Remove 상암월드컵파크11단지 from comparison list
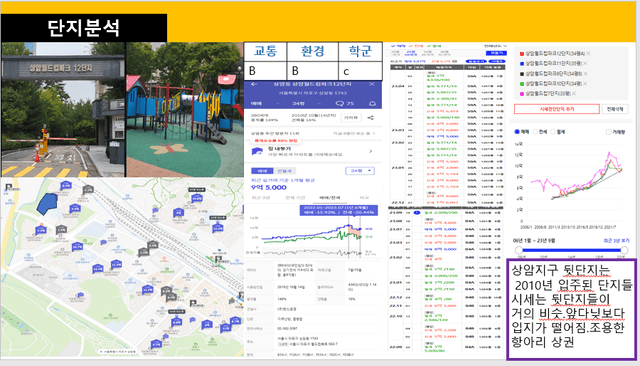This screenshot has height=366, width=640. 585,63
